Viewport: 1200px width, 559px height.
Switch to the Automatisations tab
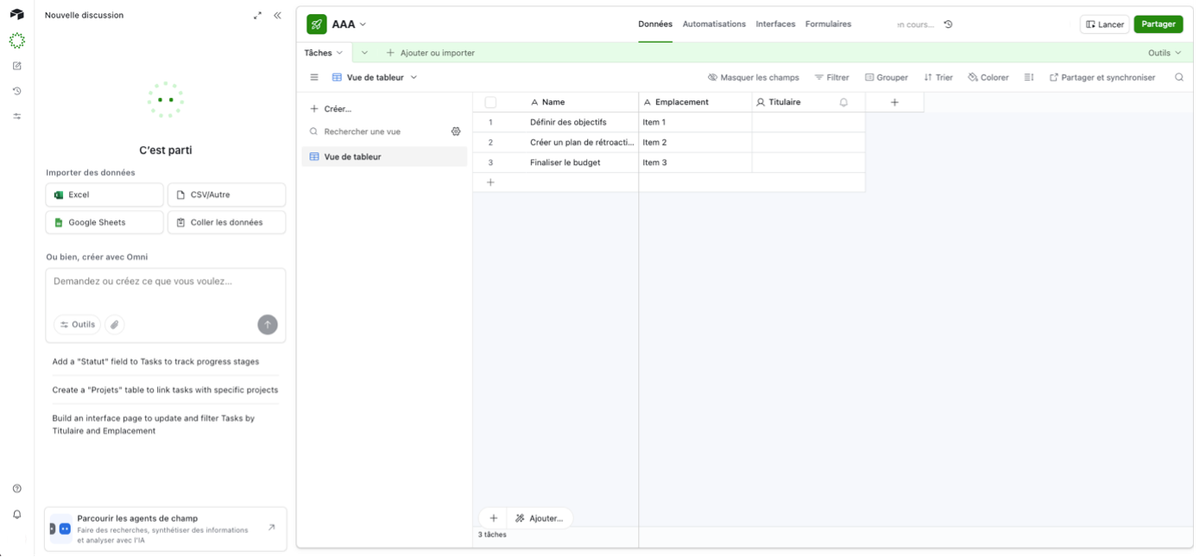[714, 24]
